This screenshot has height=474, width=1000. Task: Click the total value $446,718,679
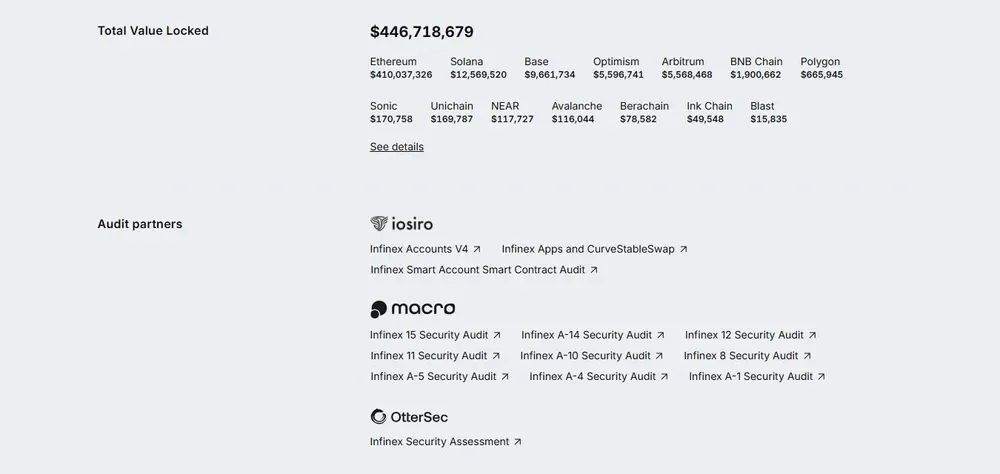coord(422,32)
